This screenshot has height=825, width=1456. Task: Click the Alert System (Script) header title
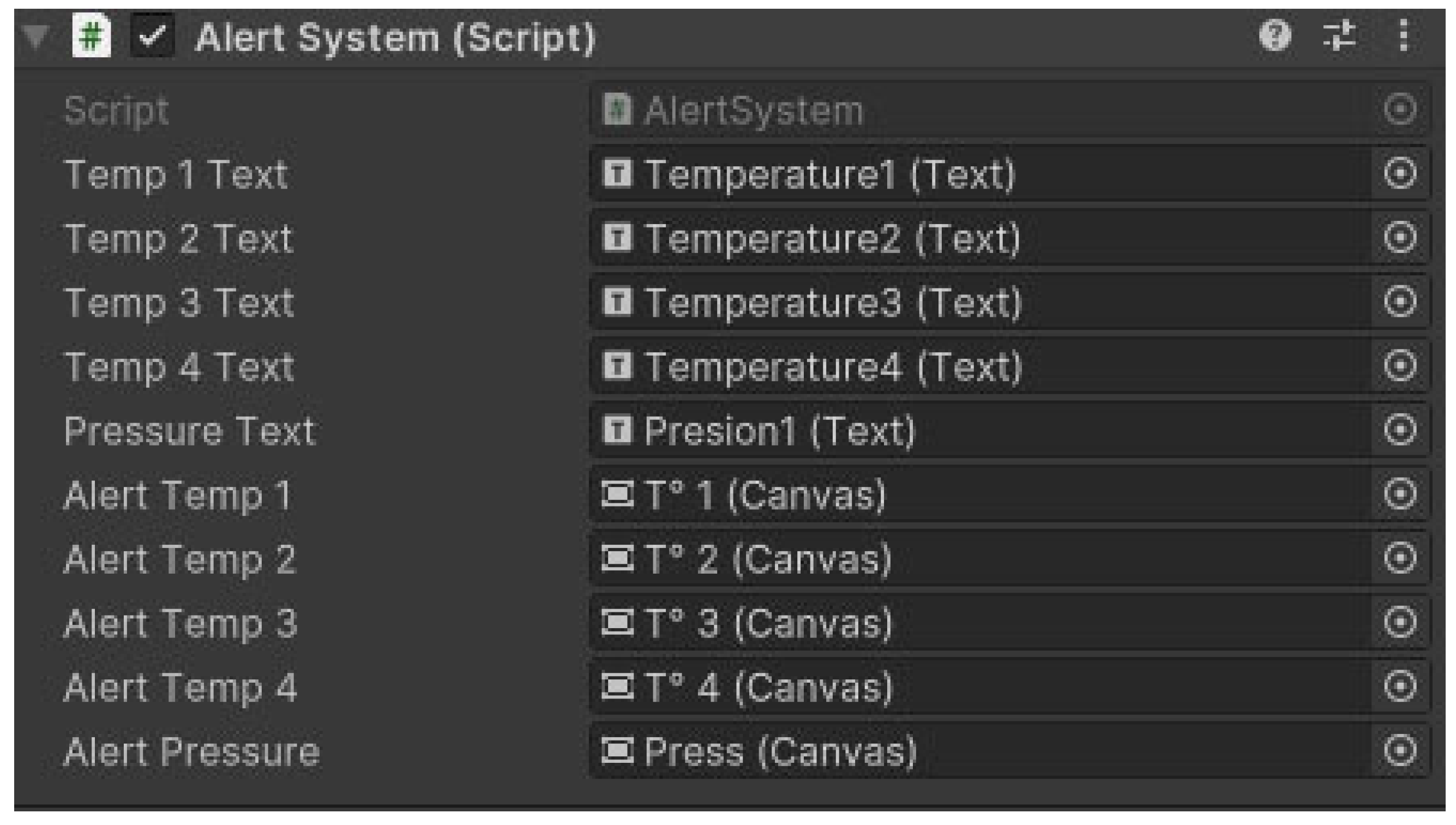[x=395, y=38]
